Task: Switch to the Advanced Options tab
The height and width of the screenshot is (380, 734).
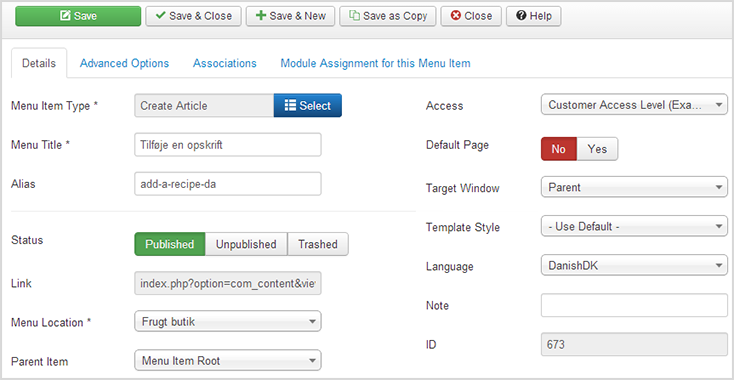Action: coord(125,63)
